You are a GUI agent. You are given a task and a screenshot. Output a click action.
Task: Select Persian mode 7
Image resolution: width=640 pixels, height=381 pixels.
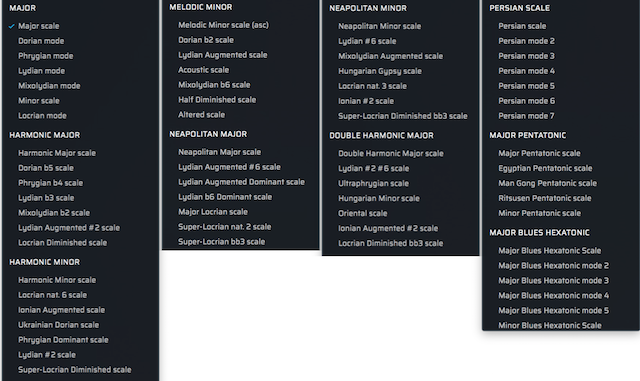click(526, 116)
